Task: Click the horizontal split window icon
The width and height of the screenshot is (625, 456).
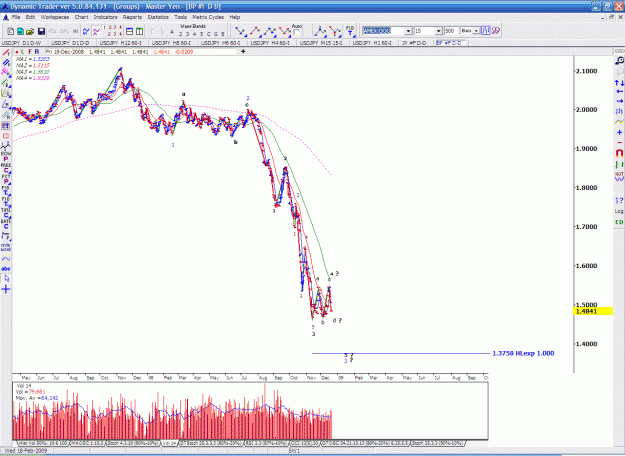Action: (130, 31)
